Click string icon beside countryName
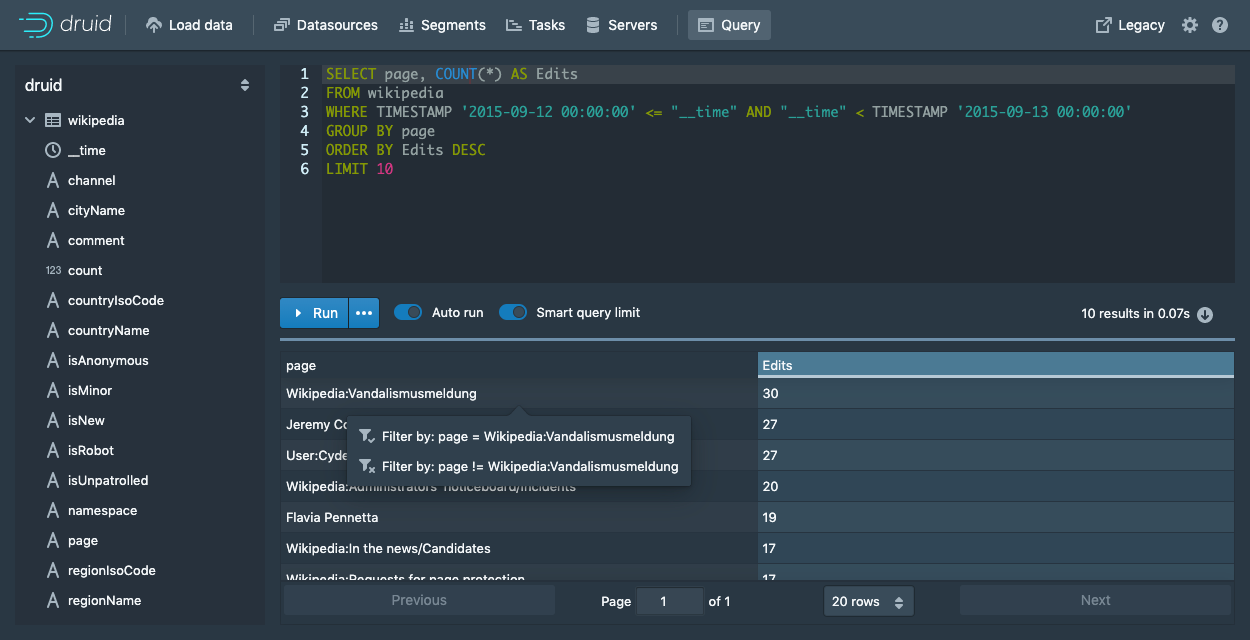The image size is (1250, 640). [53, 331]
